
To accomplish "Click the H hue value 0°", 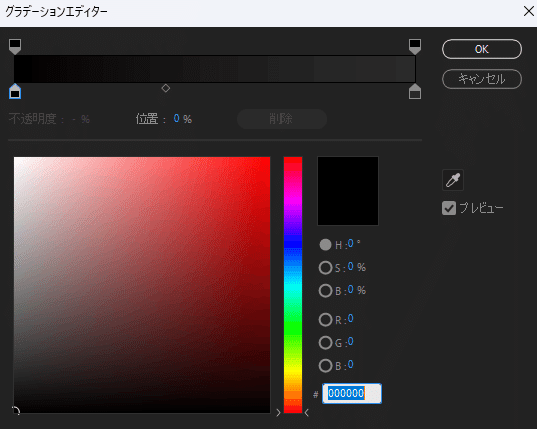I will 354,244.
